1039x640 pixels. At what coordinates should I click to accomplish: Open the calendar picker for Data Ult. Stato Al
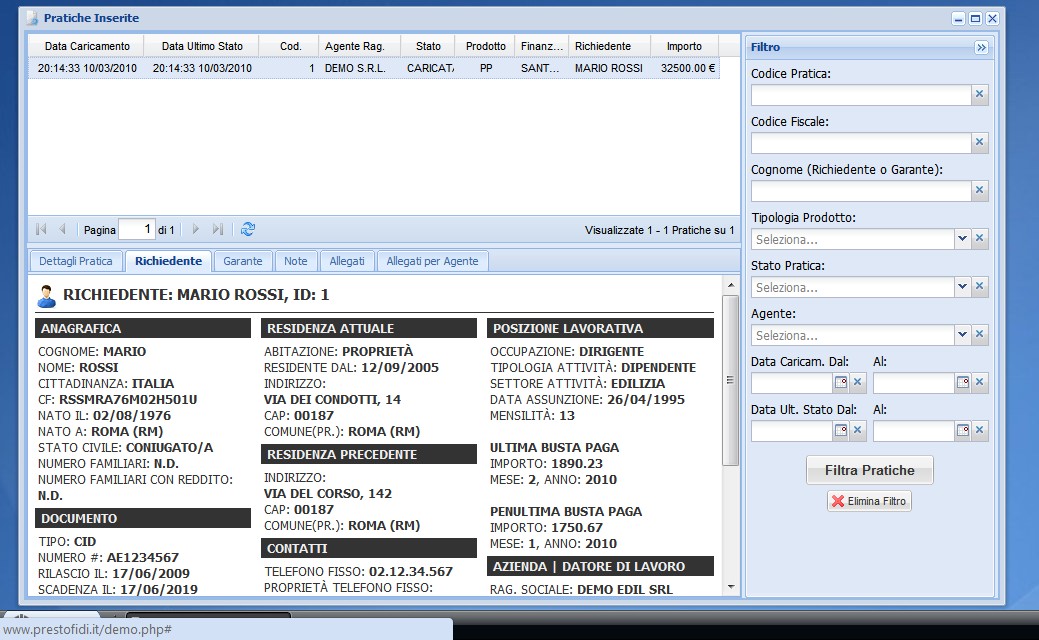coord(963,431)
